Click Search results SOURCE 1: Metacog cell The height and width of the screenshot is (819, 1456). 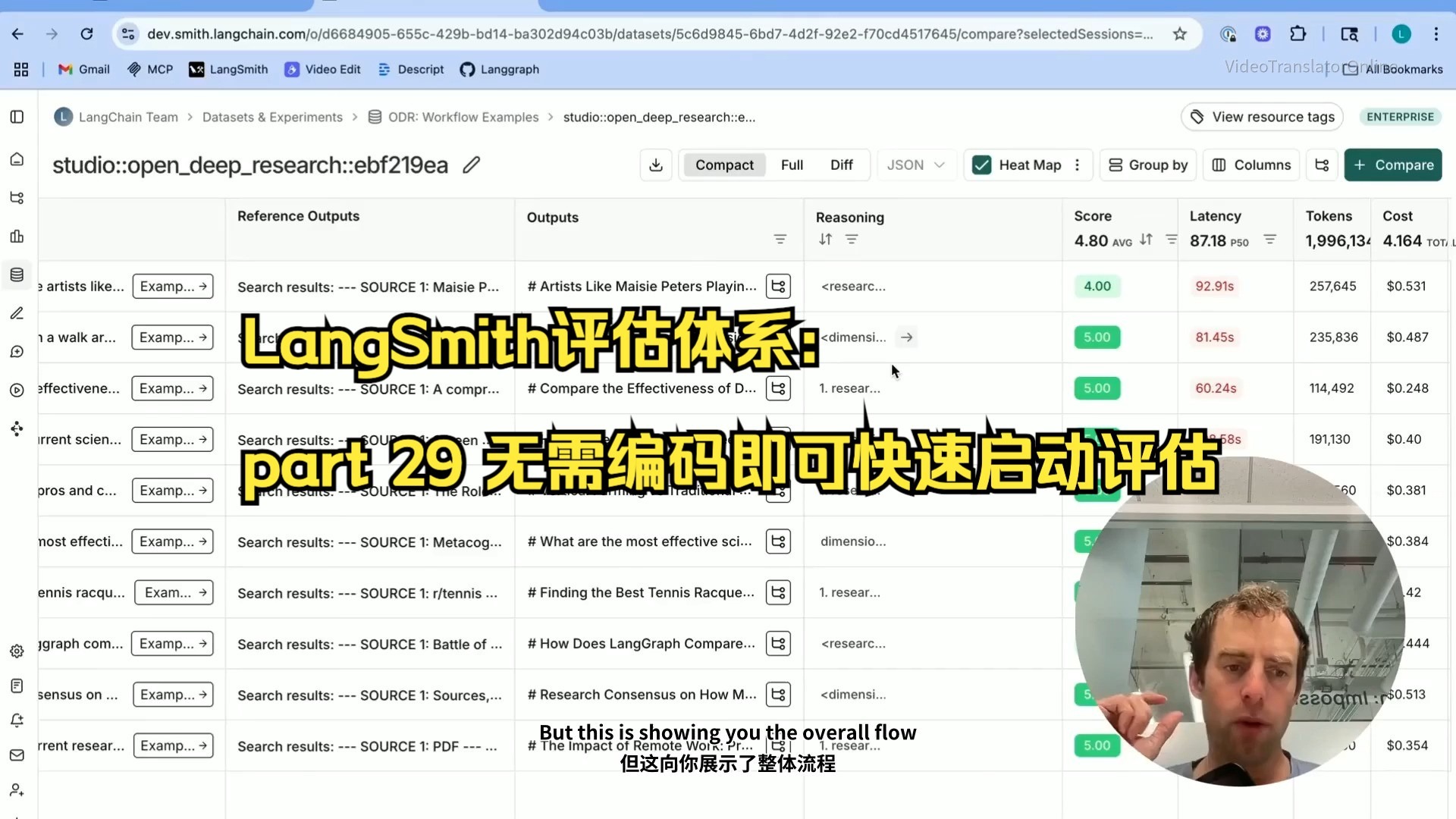(x=369, y=542)
